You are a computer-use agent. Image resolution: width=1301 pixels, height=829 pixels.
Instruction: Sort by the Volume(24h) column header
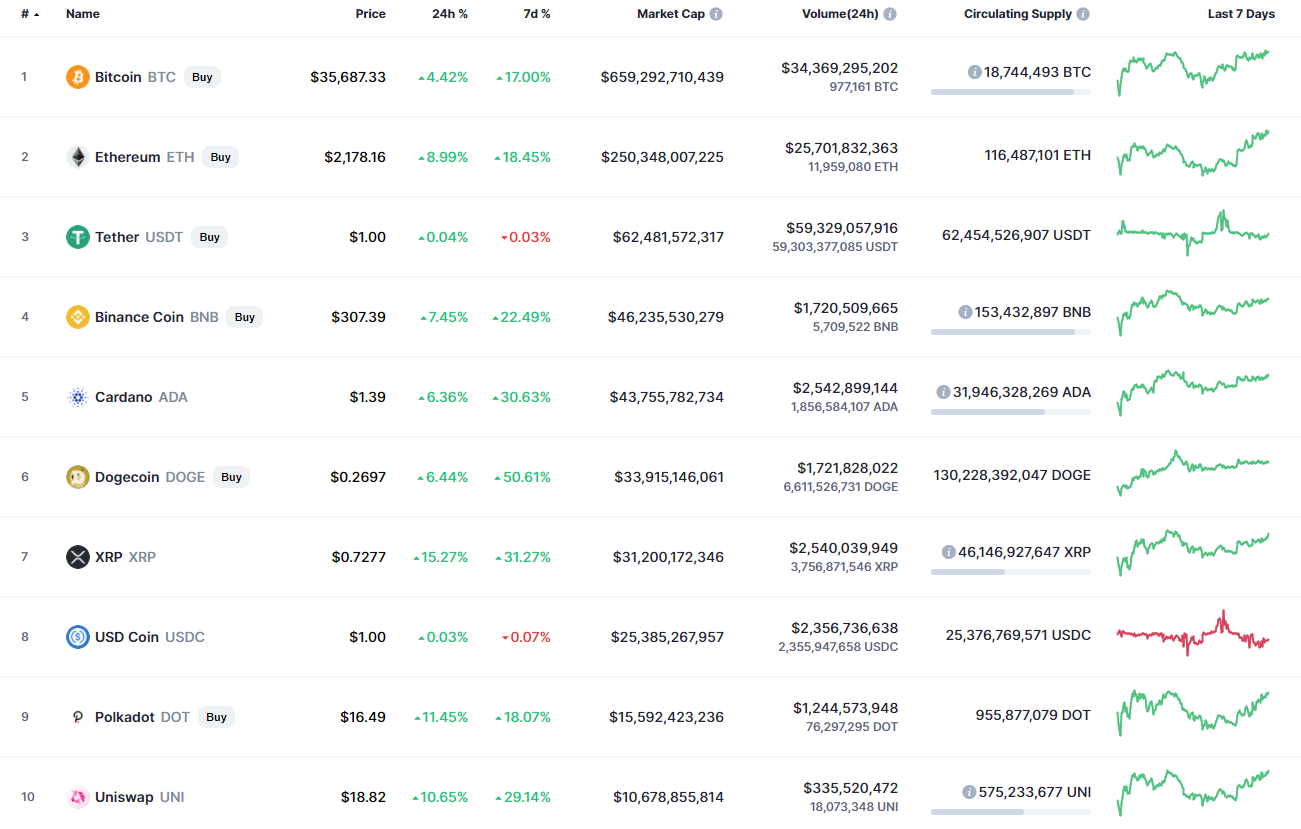point(840,14)
